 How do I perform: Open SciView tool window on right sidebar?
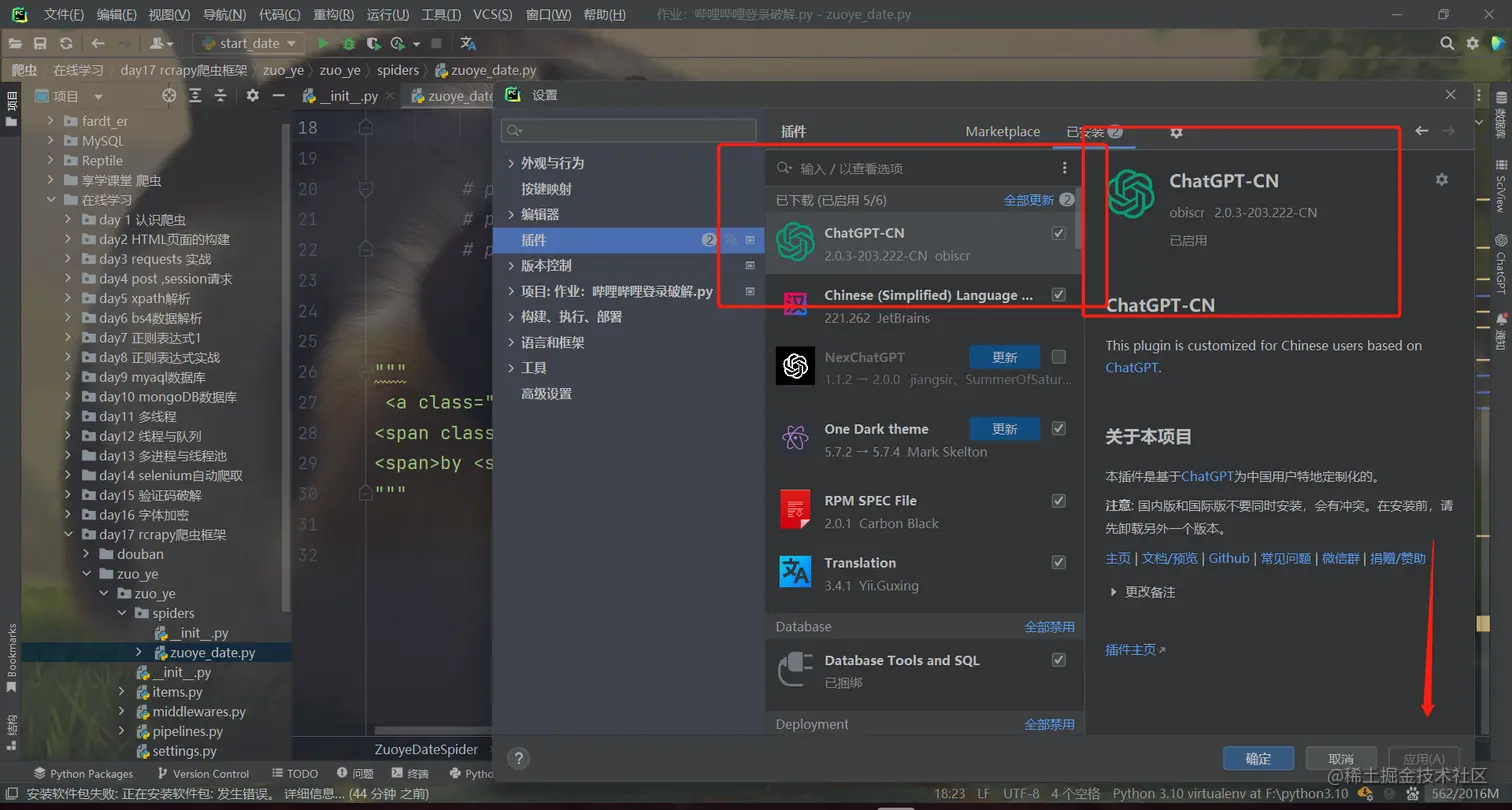1501,185
